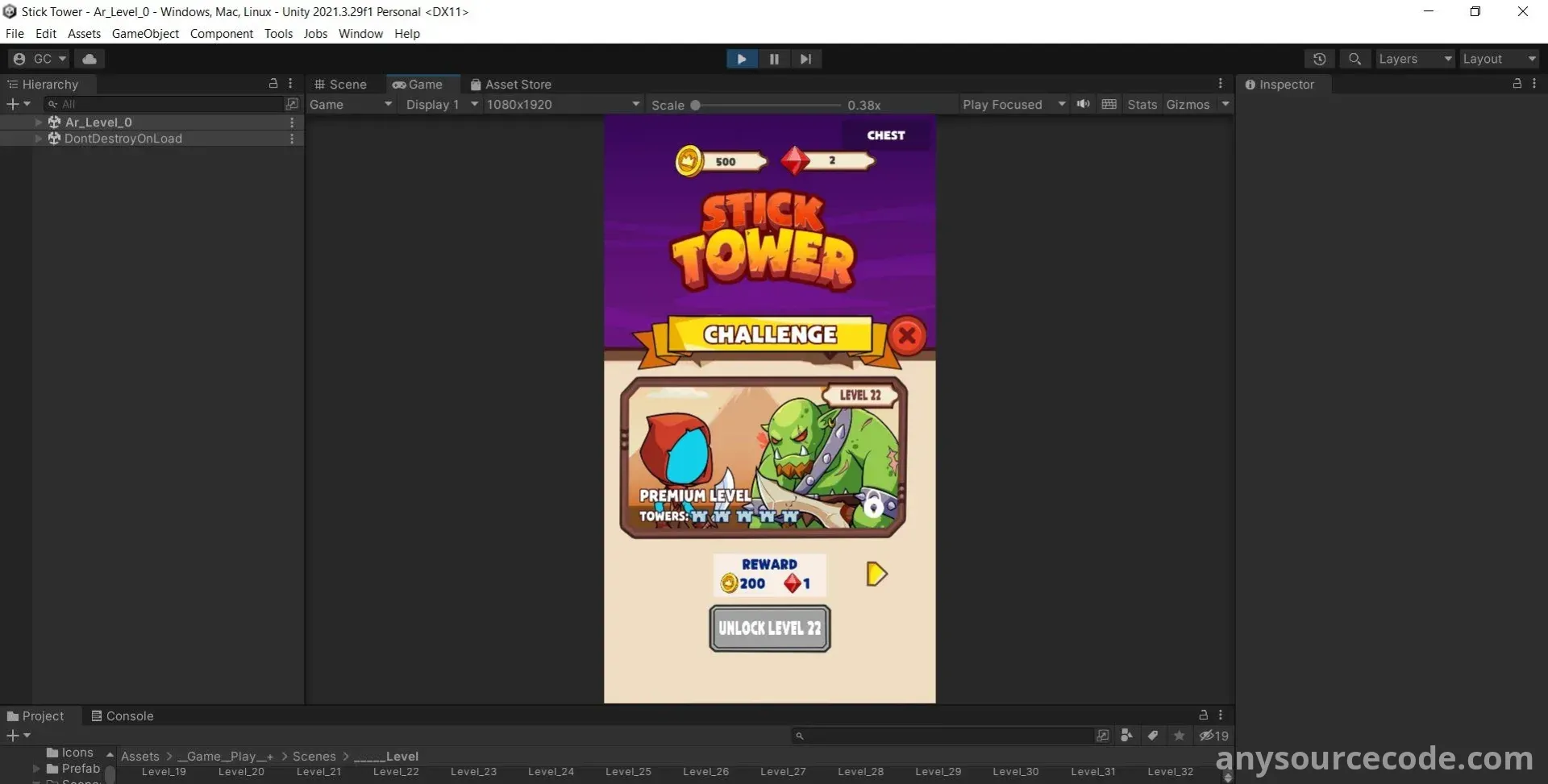Open the Layers dropdown
The height and width of the screenshot is (784, 1548).
(1414, 59)
